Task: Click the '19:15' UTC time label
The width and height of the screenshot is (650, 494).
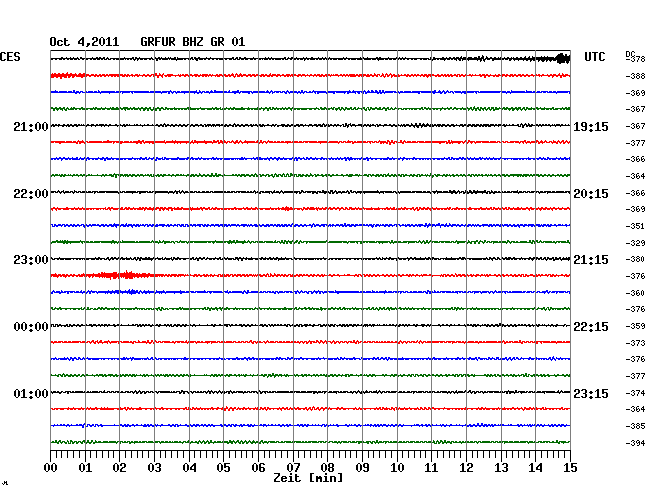Action: pos(591,127)
